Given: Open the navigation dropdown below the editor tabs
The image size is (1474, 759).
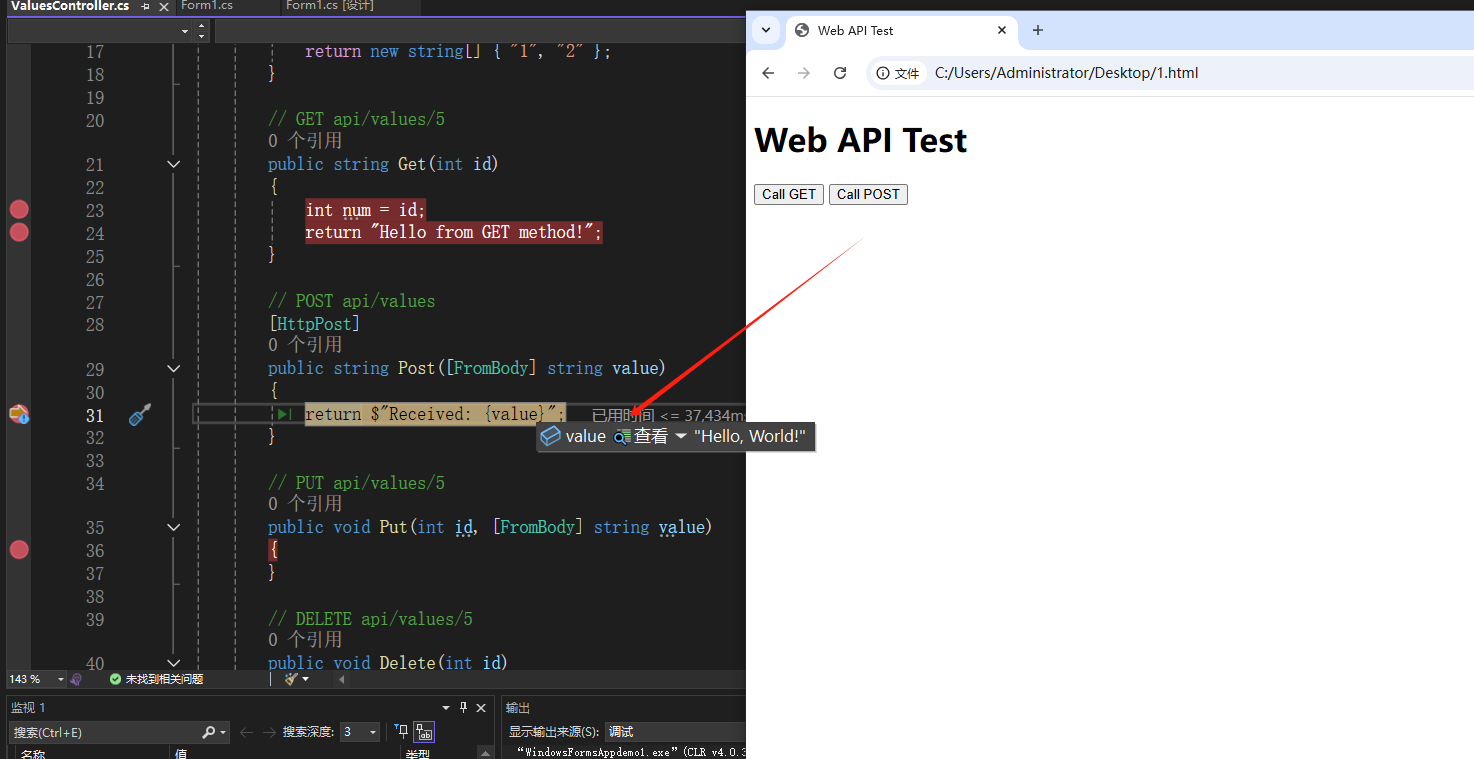Looking at the screenshot, I should tap(185, 31).
